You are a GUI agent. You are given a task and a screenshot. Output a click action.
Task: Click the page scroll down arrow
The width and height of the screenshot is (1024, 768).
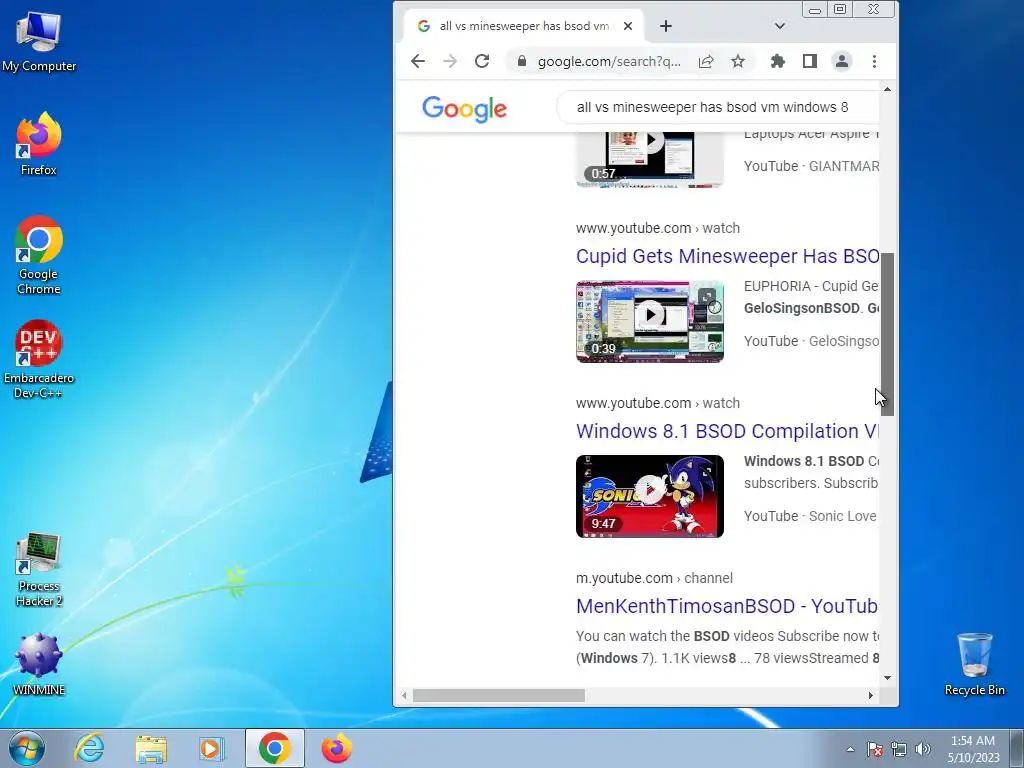[x=887, y=678]
